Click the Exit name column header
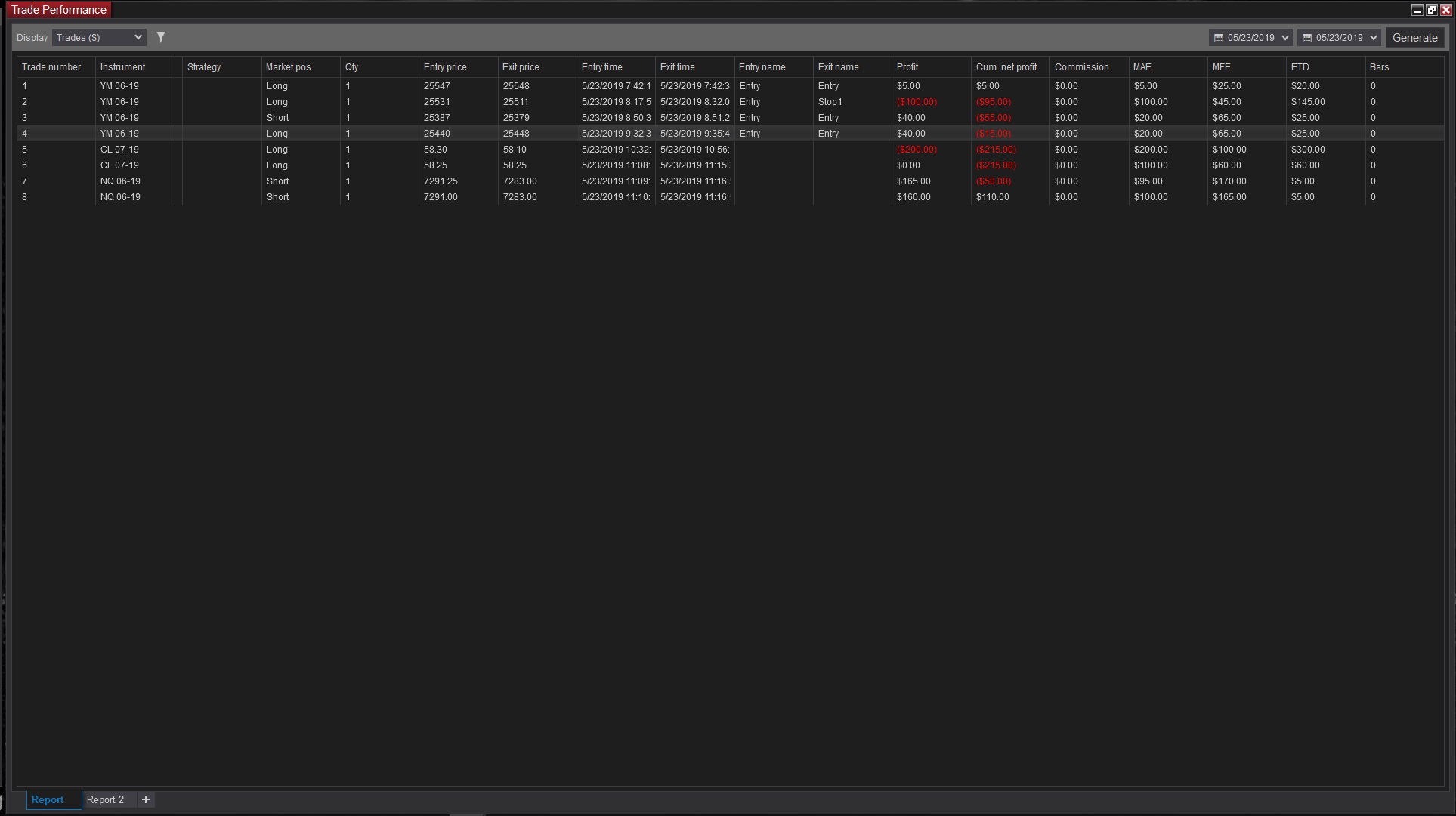This screenshot has width=1456, height=816. coord(852,67)
